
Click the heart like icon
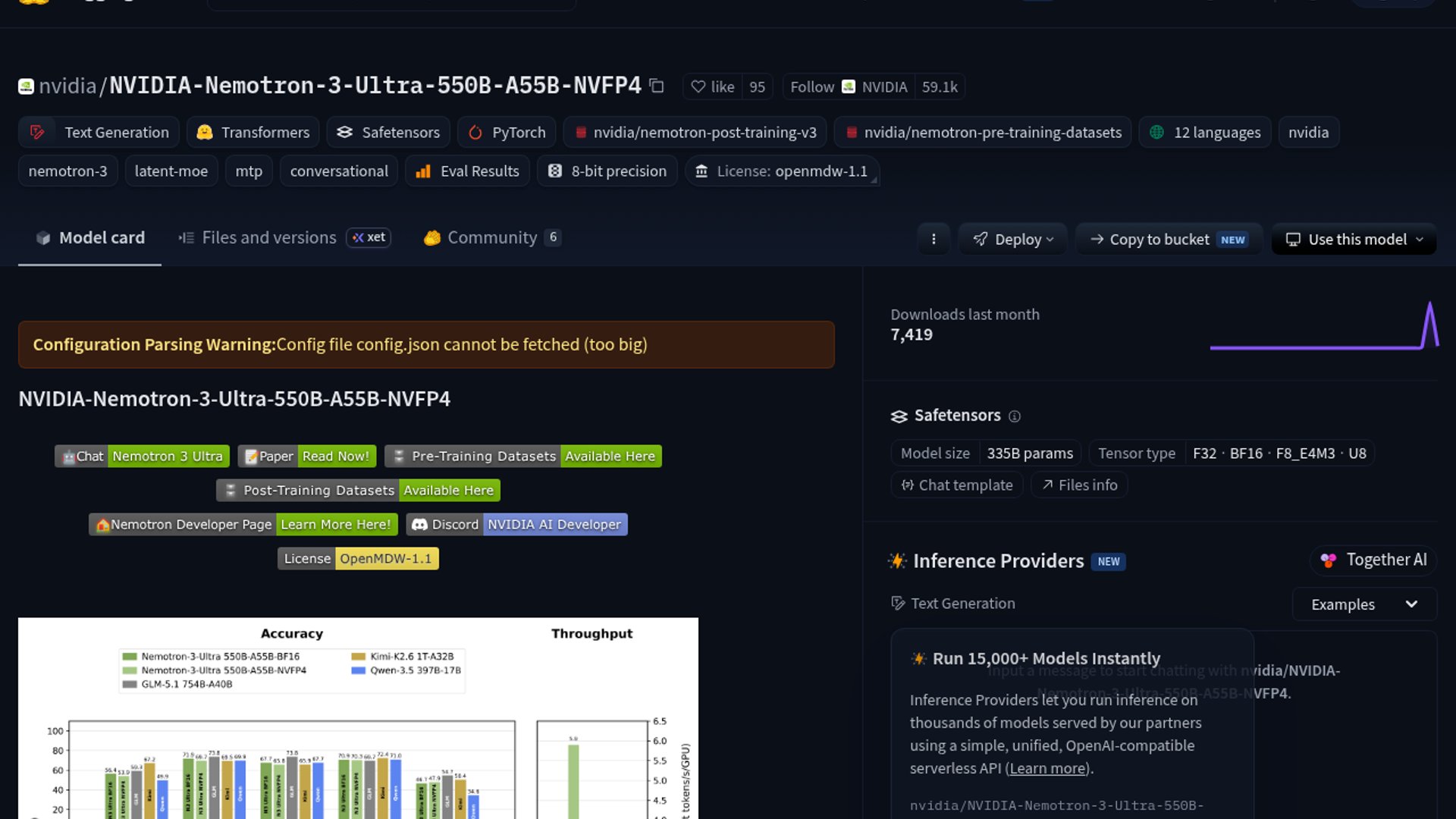[x=698, y=86]
